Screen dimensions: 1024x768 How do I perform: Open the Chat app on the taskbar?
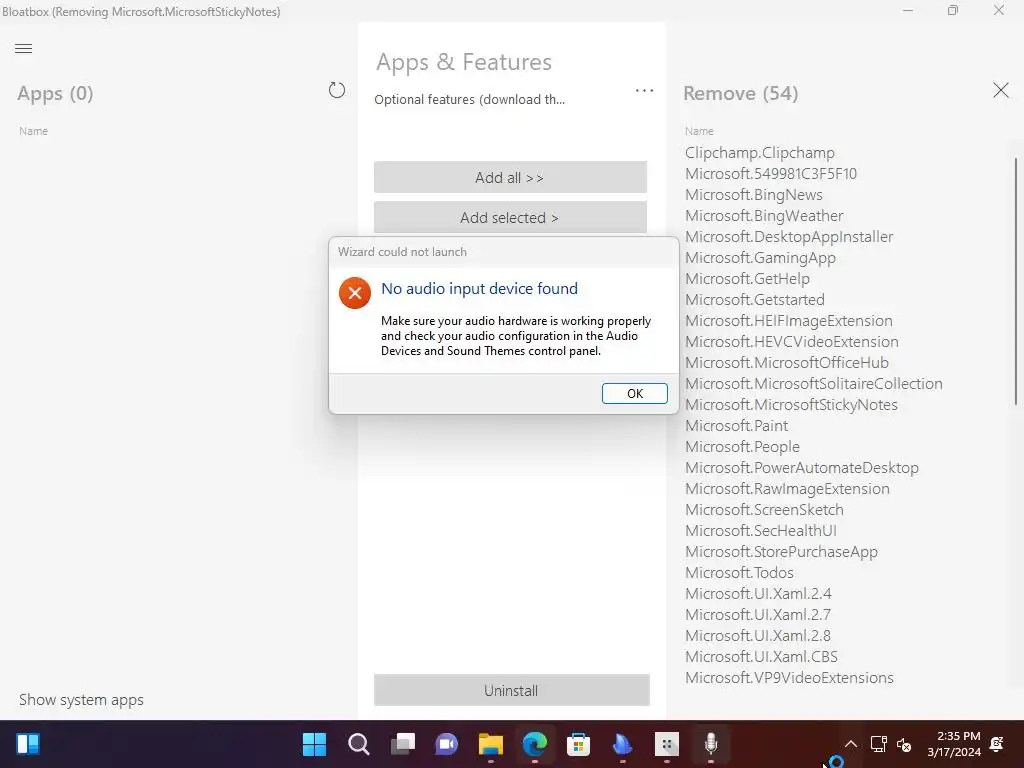coord(447,744)
